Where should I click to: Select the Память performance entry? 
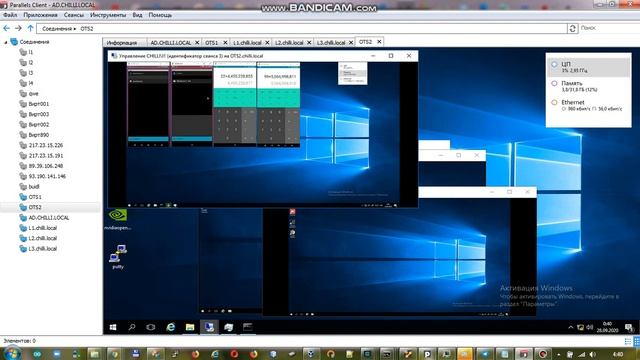coord(589,86)
